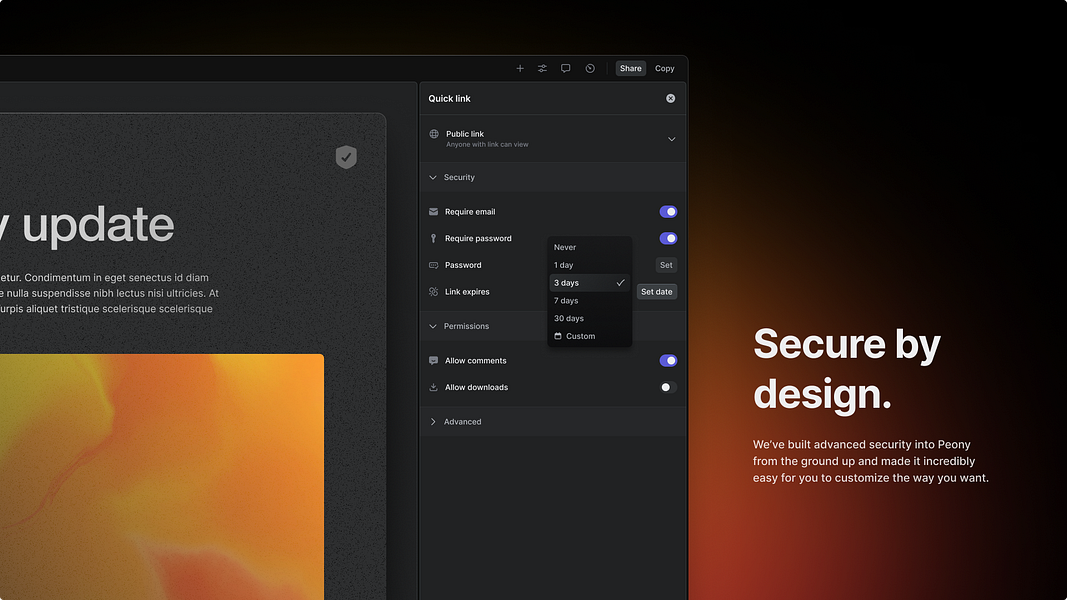Toggle Require password switch off

click(x=668, y=238)
